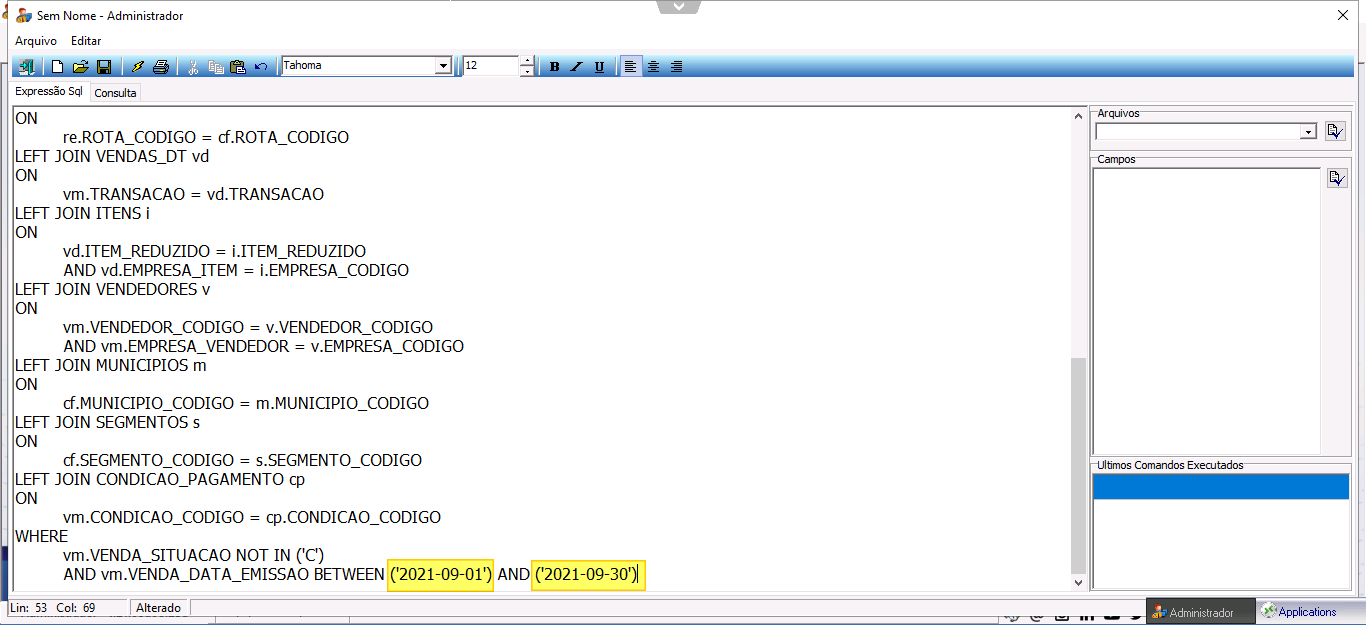The width and height of the screenshot is (1366, 625).
Task: Toggle bold formatting
Action: (x=555, y=67)
